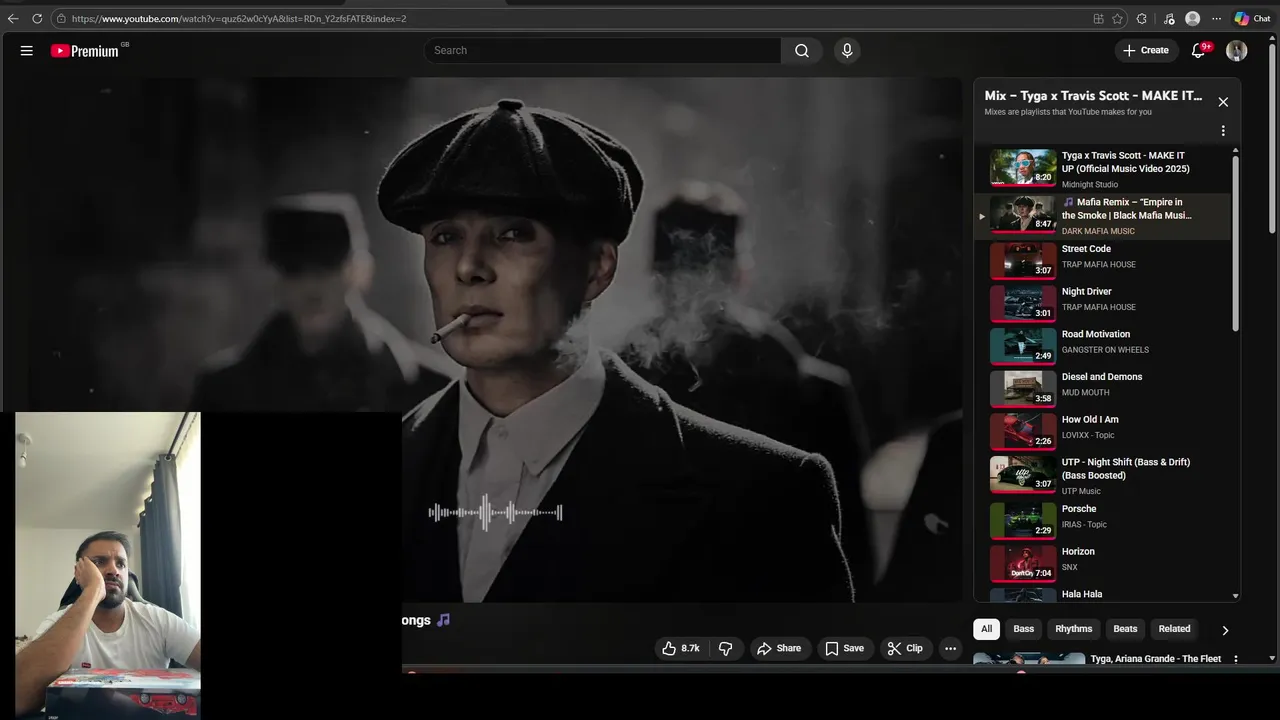Play UTP - Night Shift thumbnail
Image resolution: width=1280 pixels, height=720 pixels.
coord(1023,475)
